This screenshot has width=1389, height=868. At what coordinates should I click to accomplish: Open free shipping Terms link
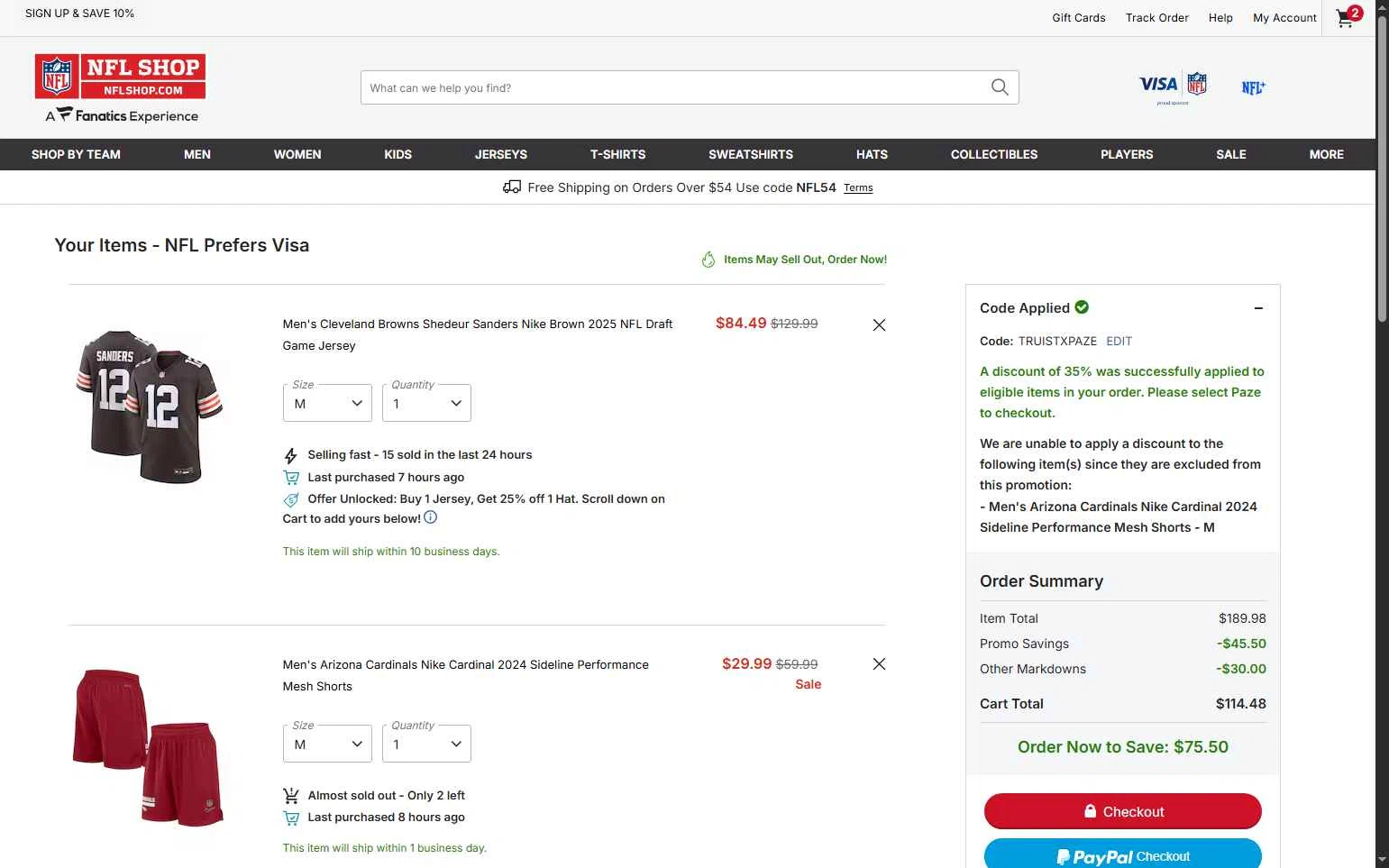pos(858,188)
